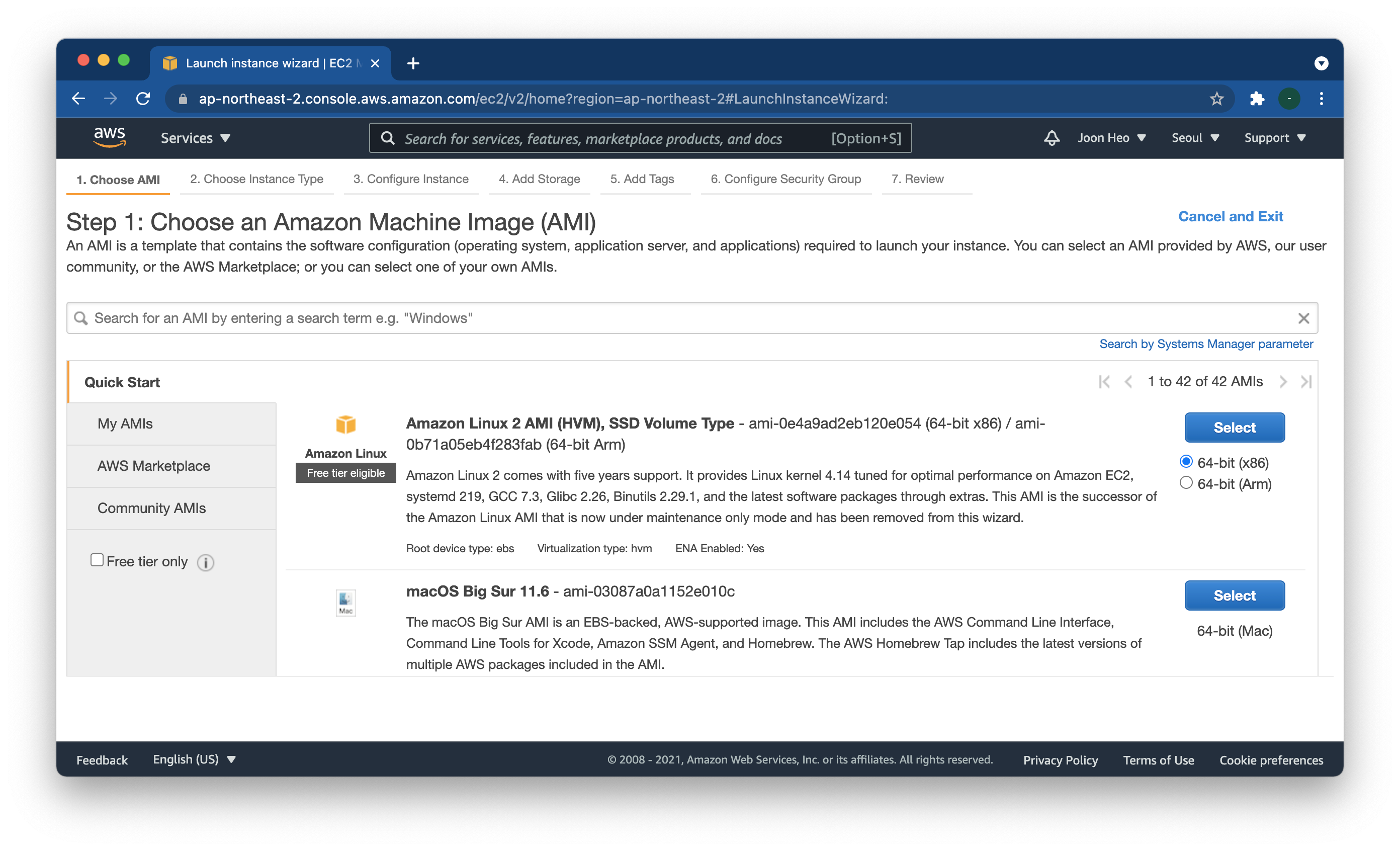
Task: Enable the Free tier only checkbox
Action: [x=97, y=560]
